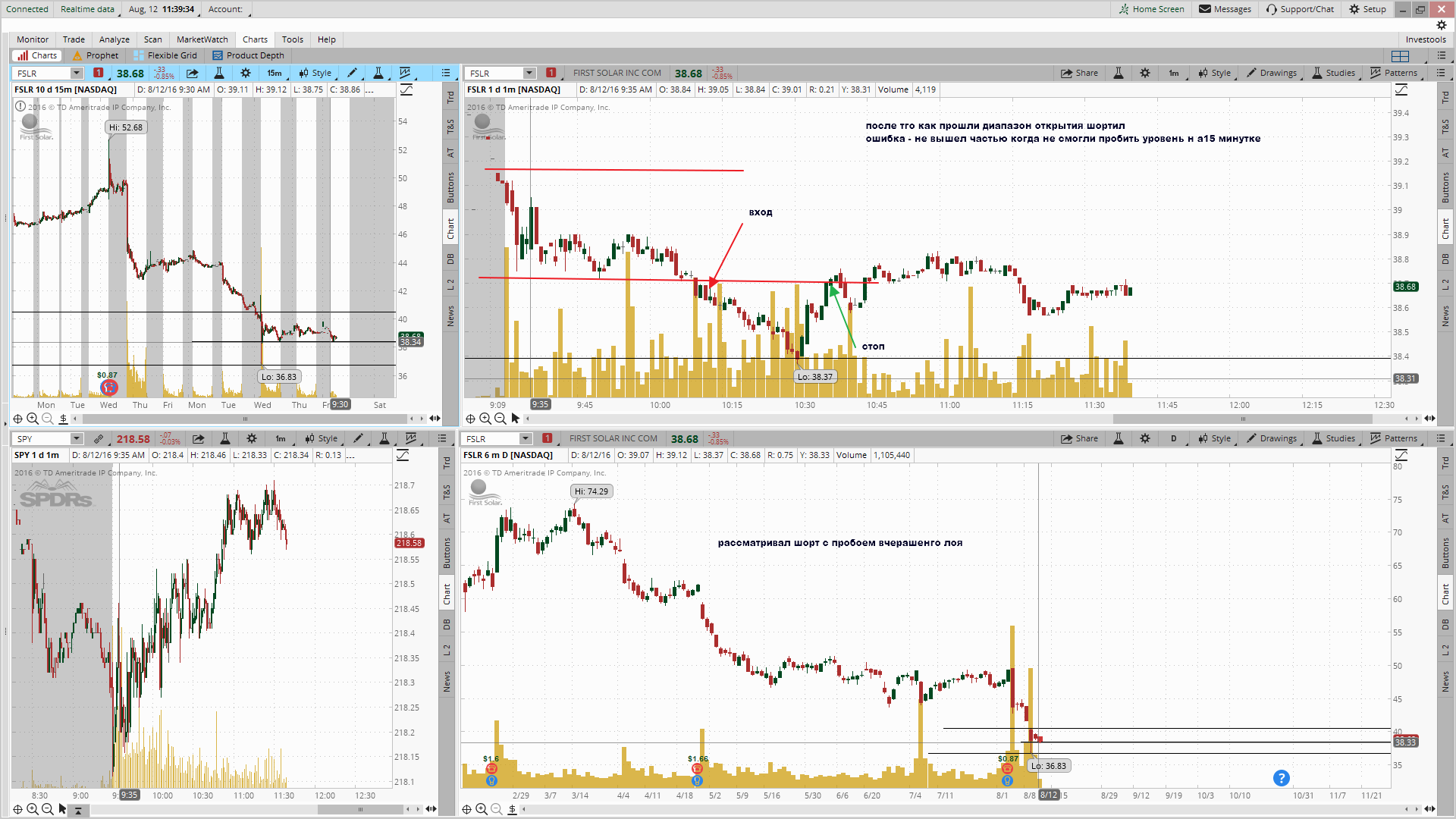Open gear settings on FSLR 1m chart toolbar
Screen dimensions: 1456x819
1145,74
